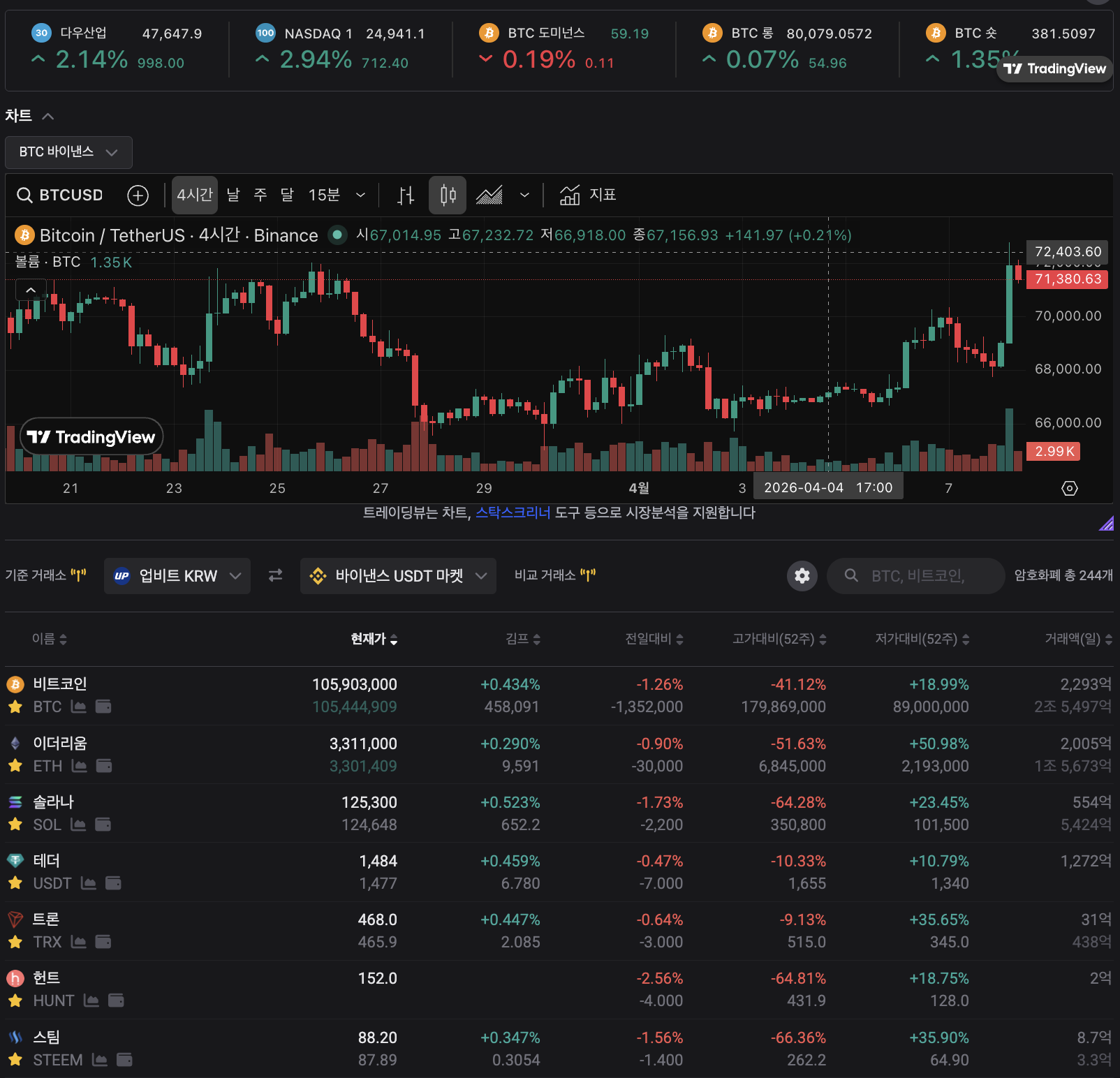
Task: Toggle the favorite star for HUNT
Action: (15, 1001)
